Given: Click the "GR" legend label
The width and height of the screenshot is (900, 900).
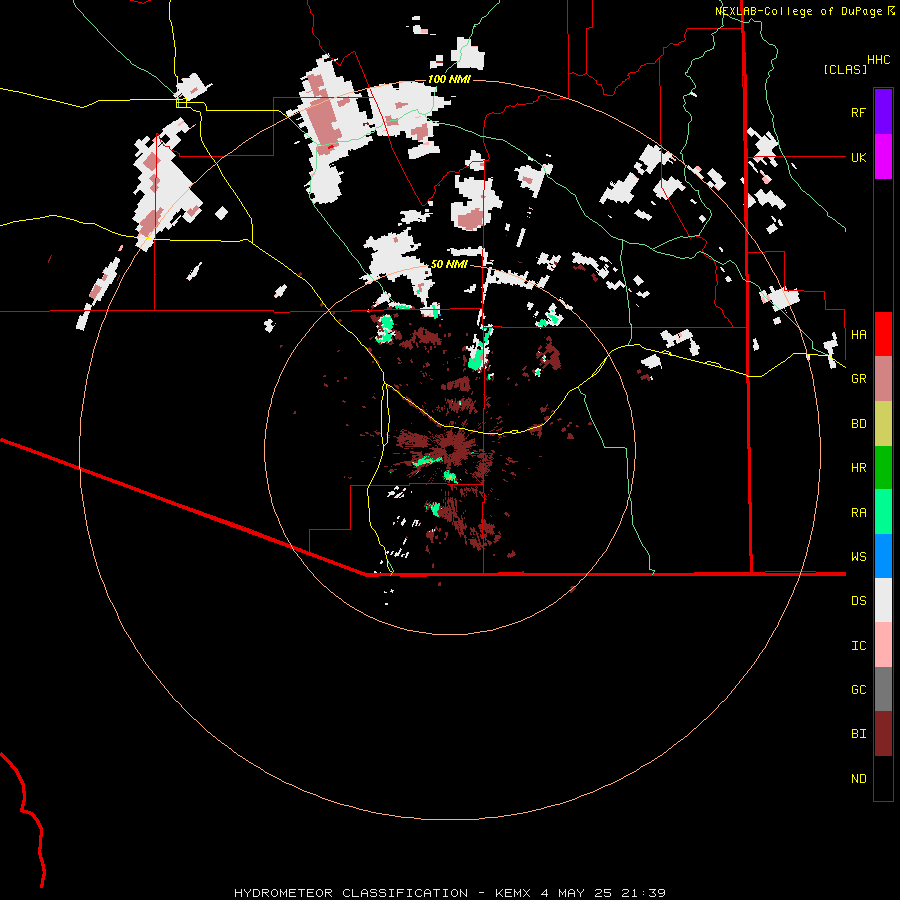Looking at the screenshot, I should (x=858, y=379).
